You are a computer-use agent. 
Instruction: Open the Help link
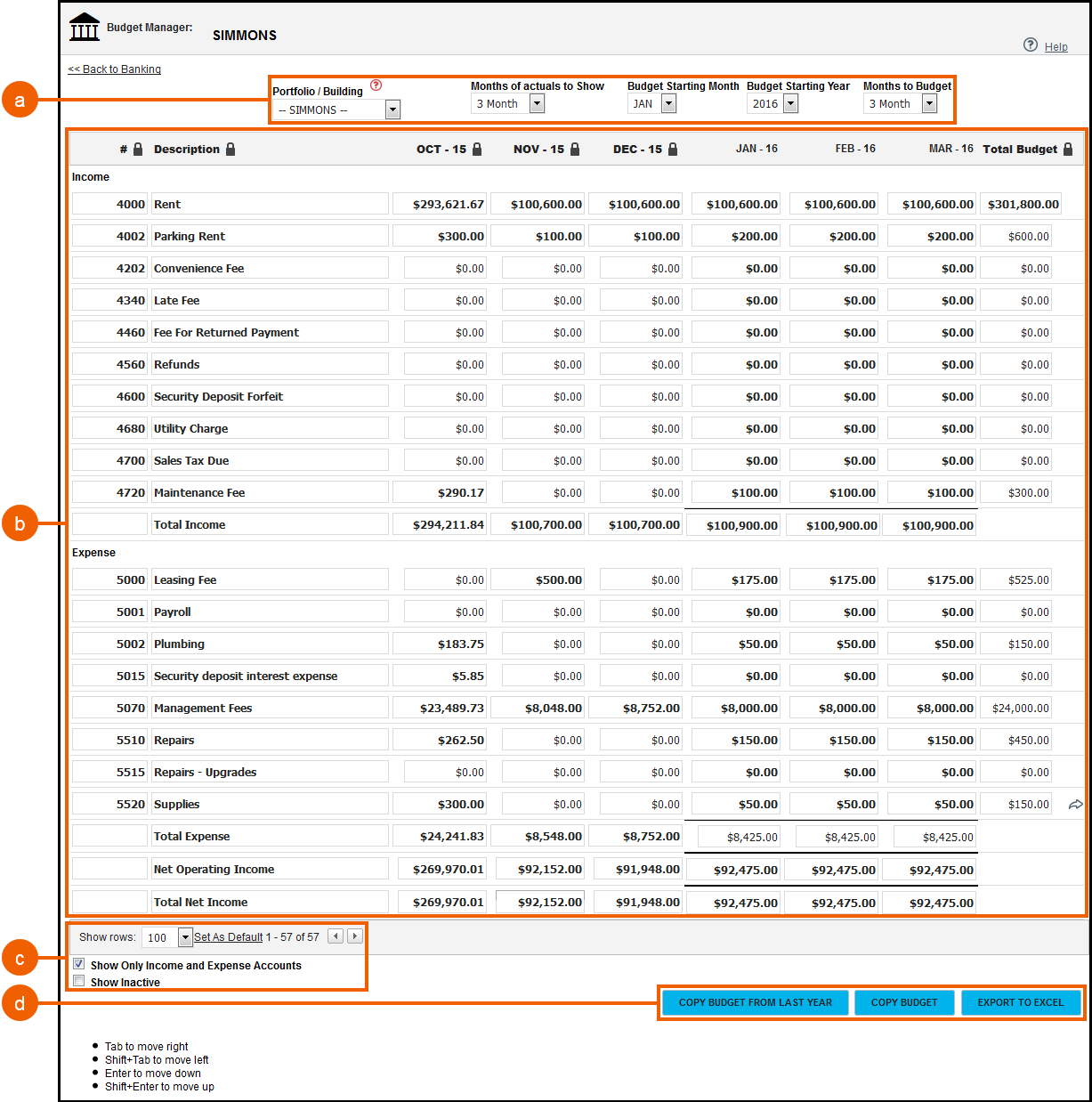(1056, 47)
